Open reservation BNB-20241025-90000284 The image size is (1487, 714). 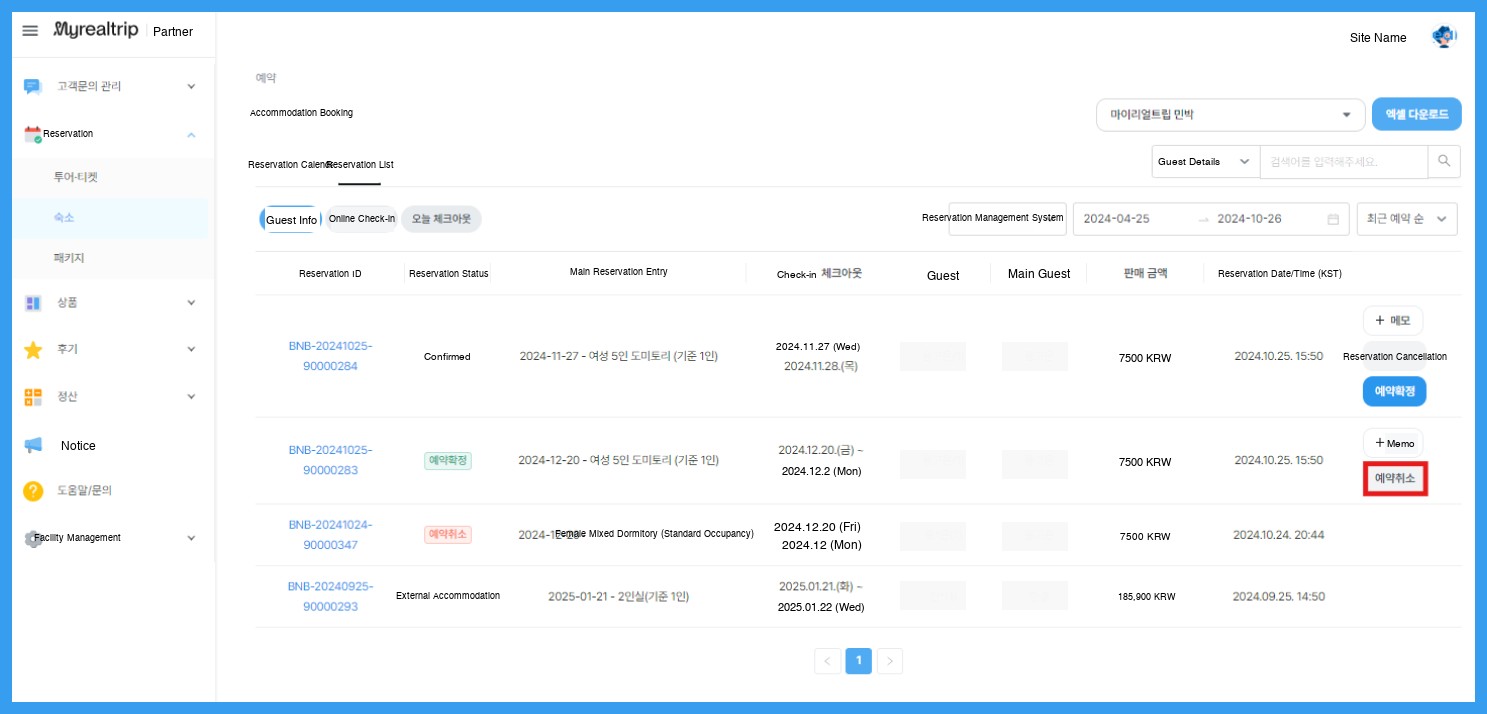329,356
